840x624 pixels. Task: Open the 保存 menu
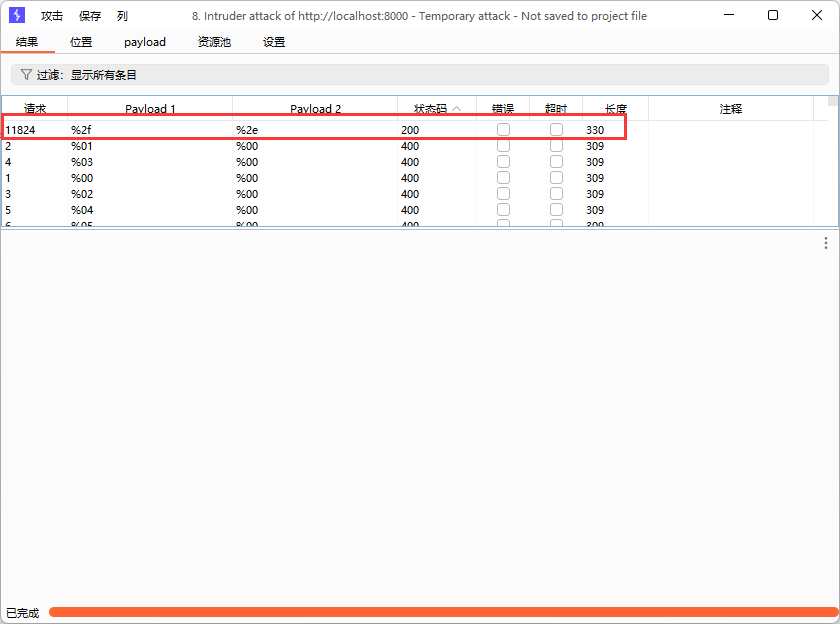click(90, 16)
